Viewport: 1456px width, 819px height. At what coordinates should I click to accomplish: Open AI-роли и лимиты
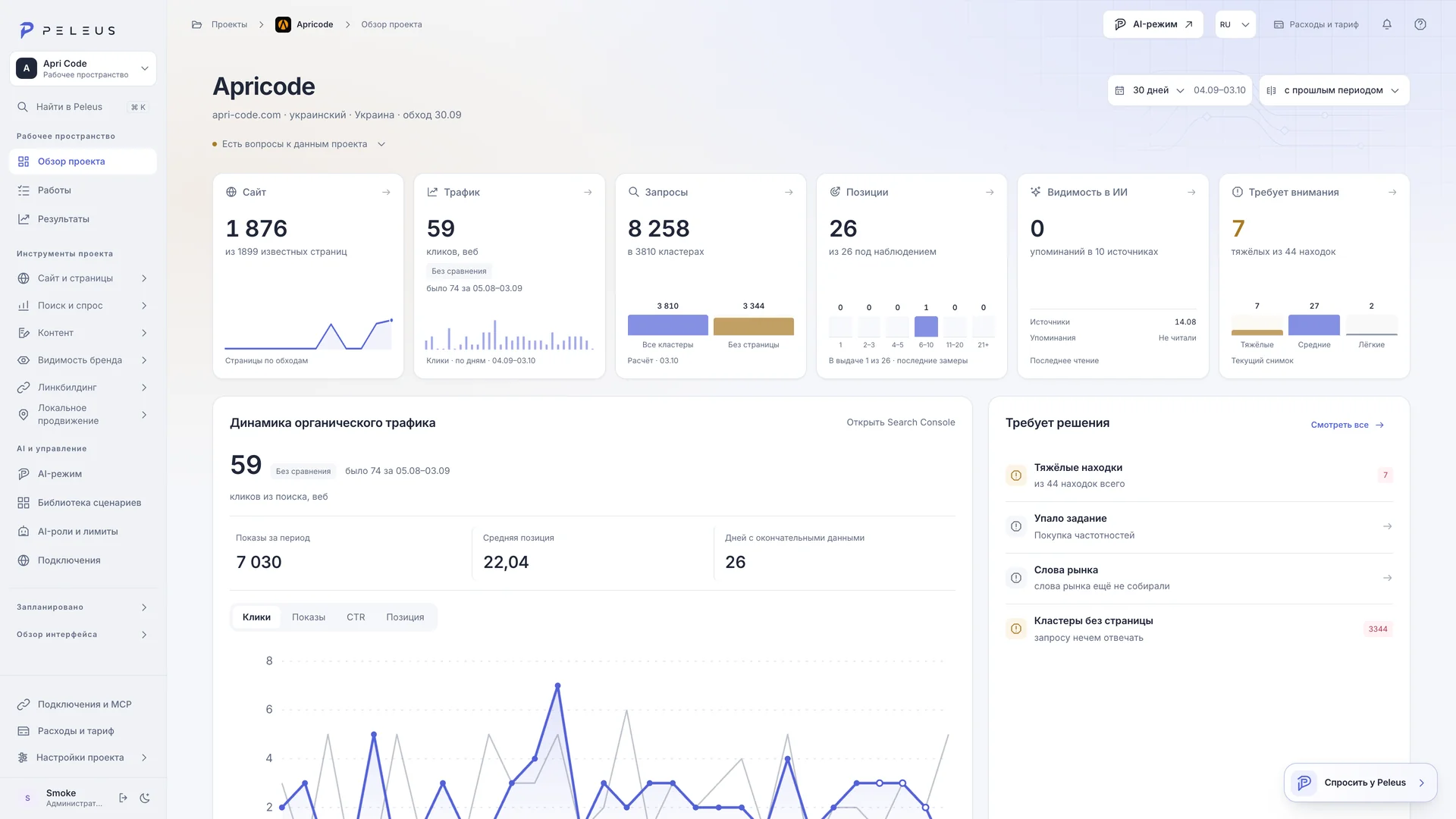[x=83, y=532]
